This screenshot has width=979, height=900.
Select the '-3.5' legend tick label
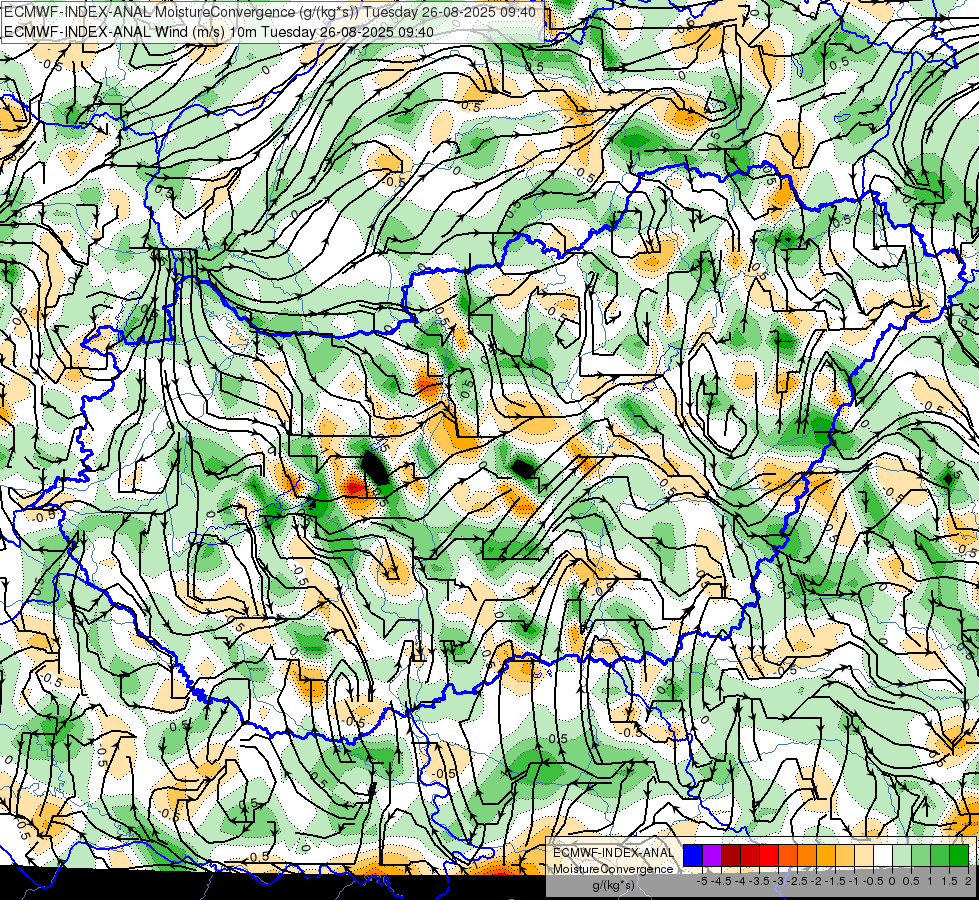(759, 881)
